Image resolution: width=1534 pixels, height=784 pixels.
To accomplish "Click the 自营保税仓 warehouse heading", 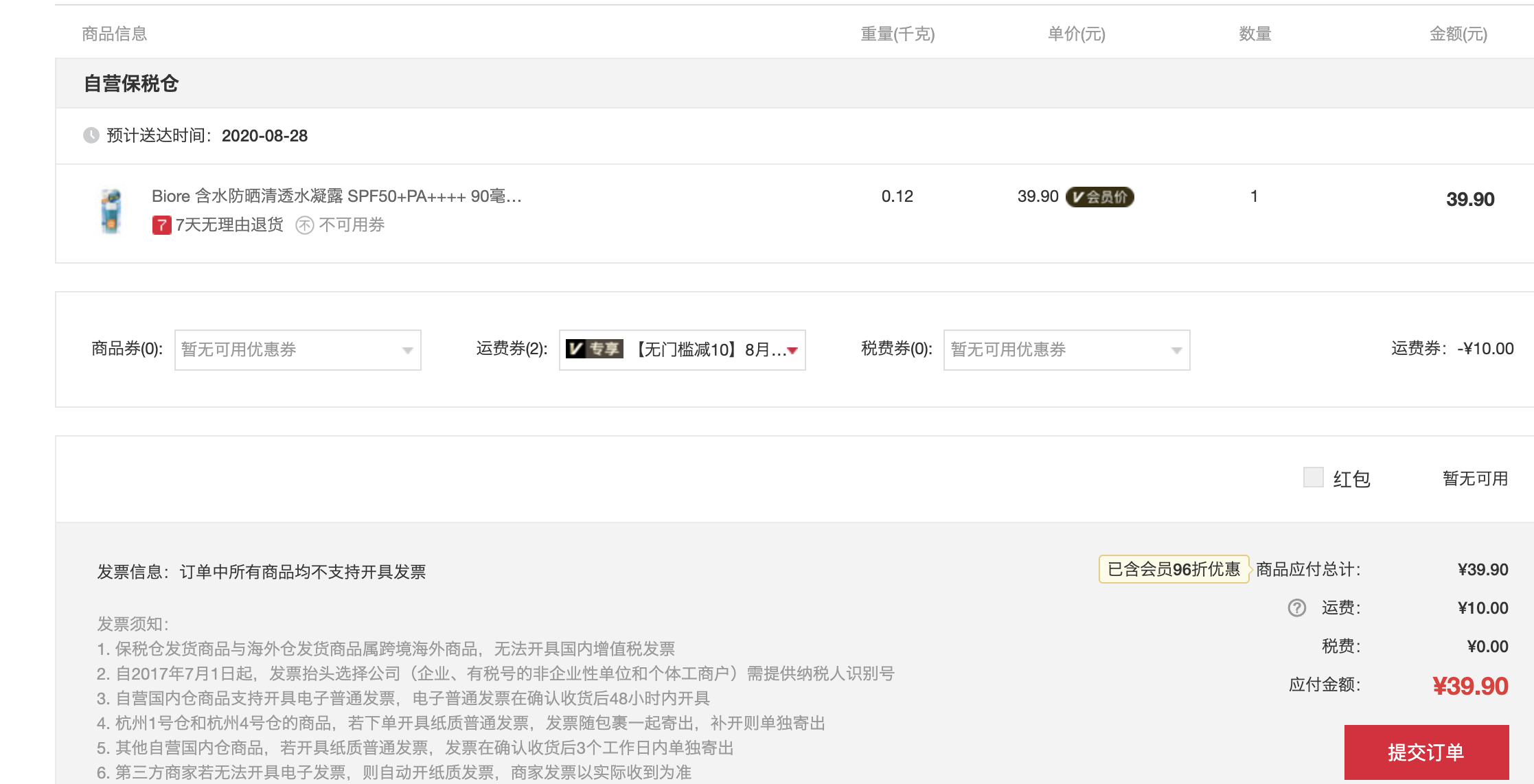I will coord(131,84).
